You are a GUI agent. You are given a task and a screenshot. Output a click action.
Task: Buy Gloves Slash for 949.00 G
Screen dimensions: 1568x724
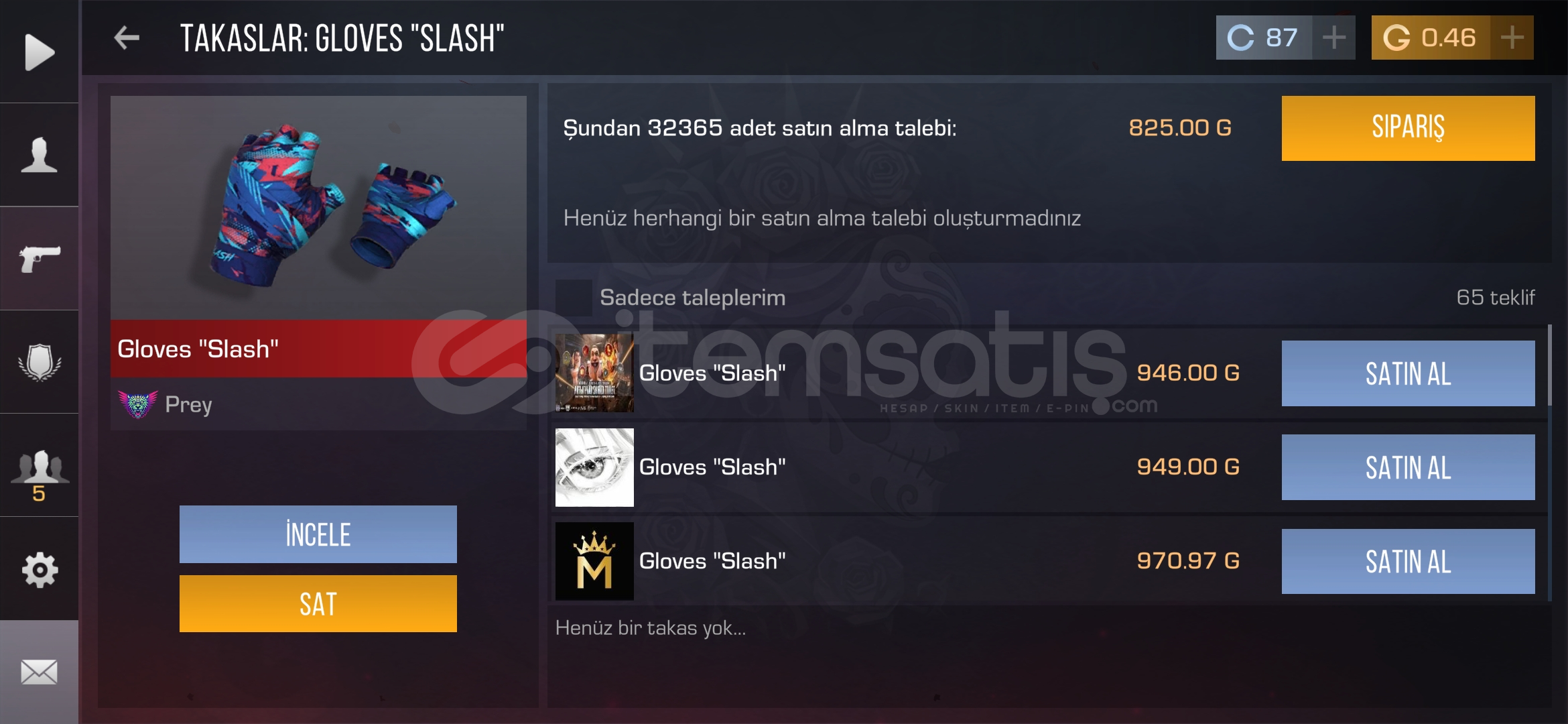pyautogui.click(x=1408, y=467)
